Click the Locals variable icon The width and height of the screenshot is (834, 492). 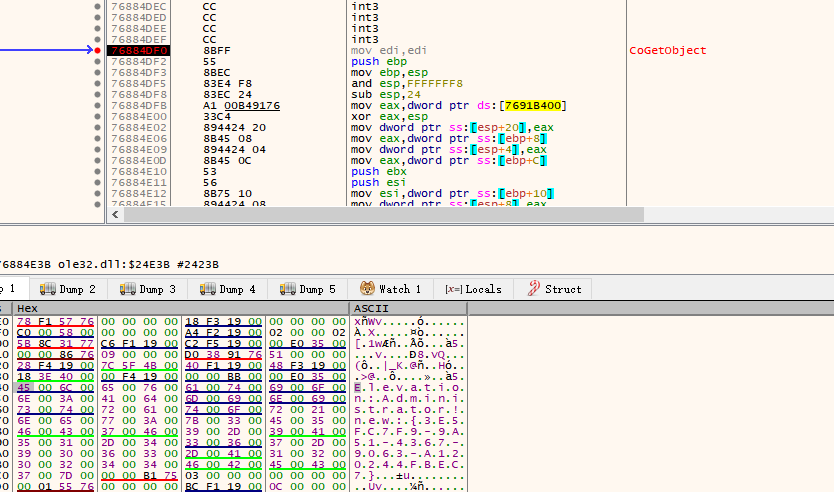[x=453, y=289]
